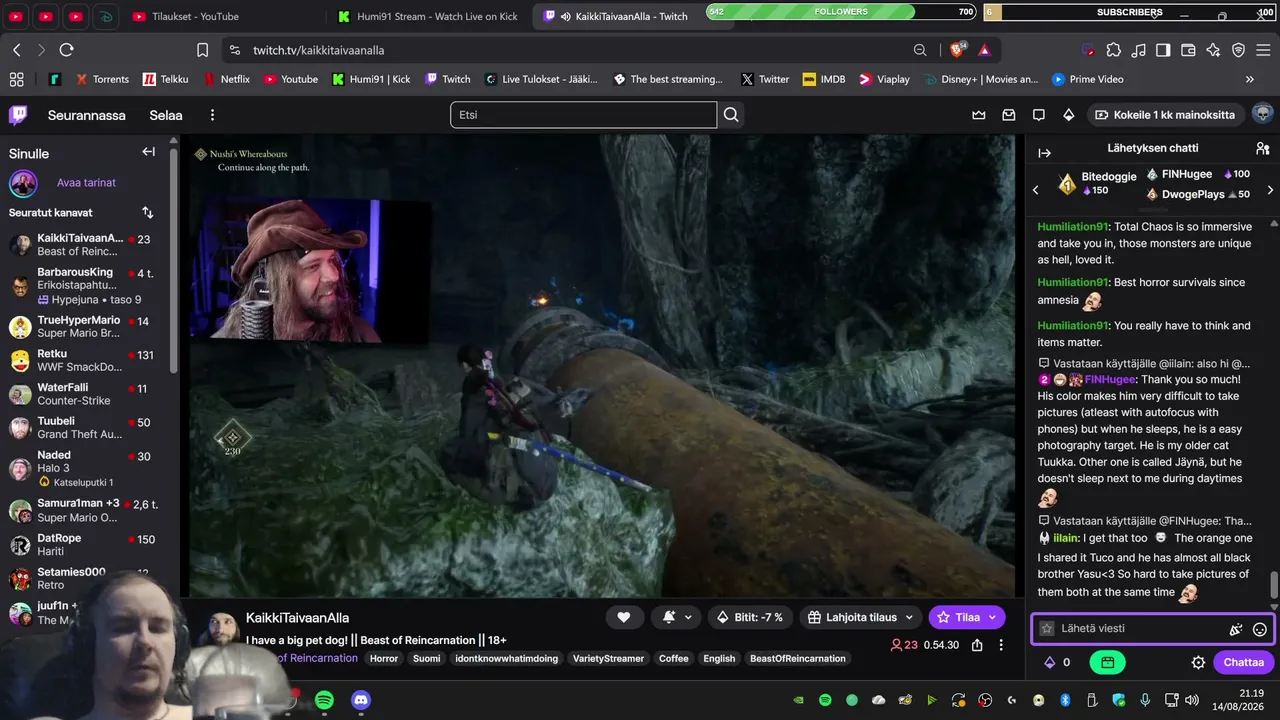
Task: Click in the Etsi search field
Action: (583, 115)
